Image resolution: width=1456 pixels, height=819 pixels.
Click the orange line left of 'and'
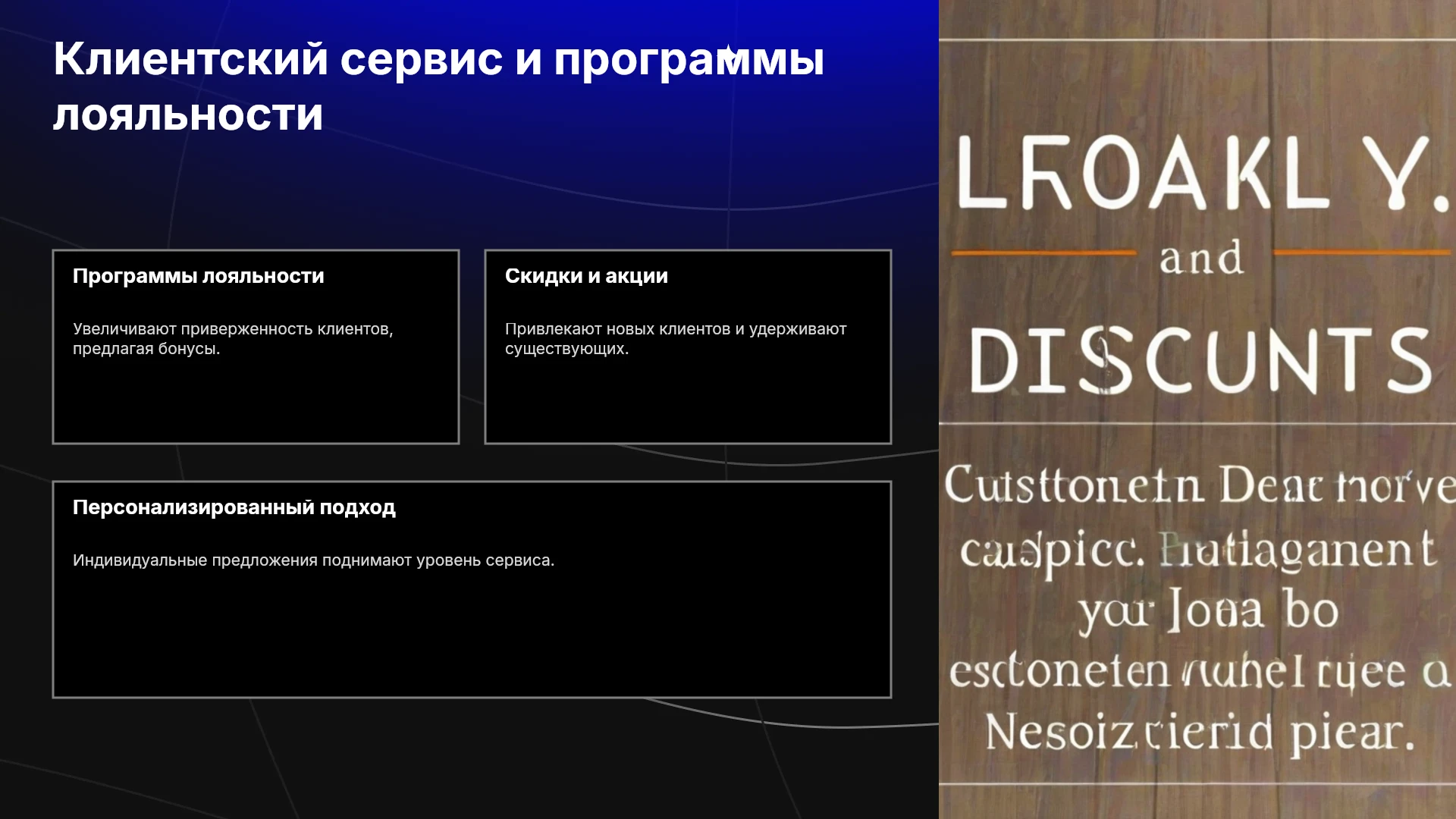(x=1043, y=253)
